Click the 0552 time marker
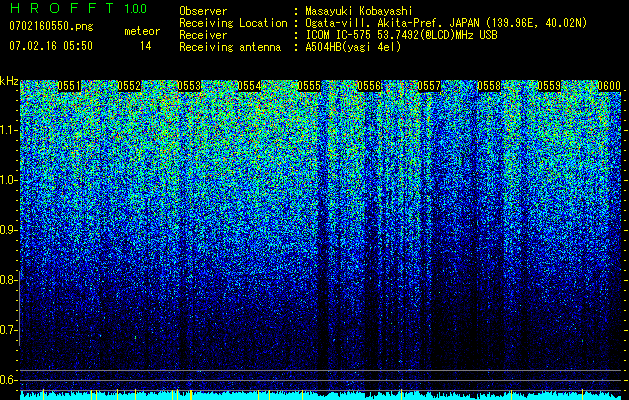 tap(129, 86)
